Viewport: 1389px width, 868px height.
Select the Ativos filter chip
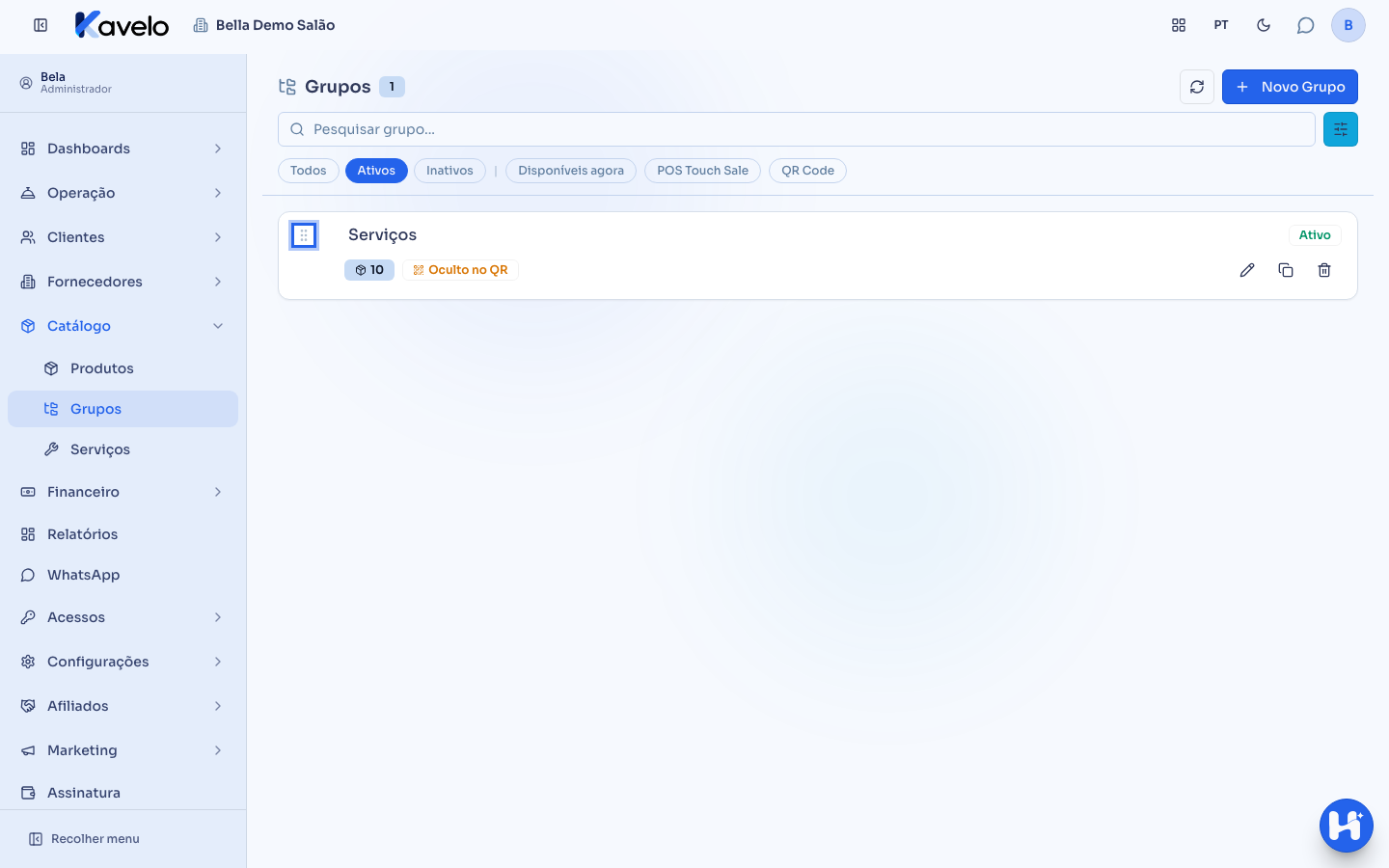pyautogui.click(x=376, y=171)
